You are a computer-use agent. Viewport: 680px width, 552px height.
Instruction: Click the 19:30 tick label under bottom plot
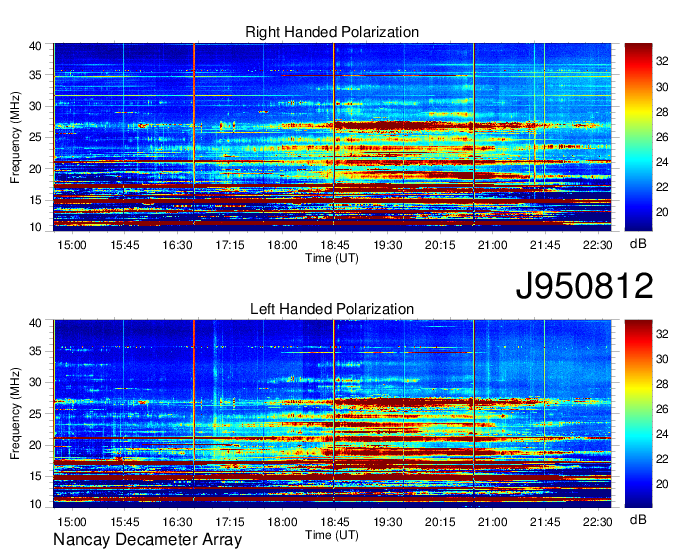pos(388,522)
